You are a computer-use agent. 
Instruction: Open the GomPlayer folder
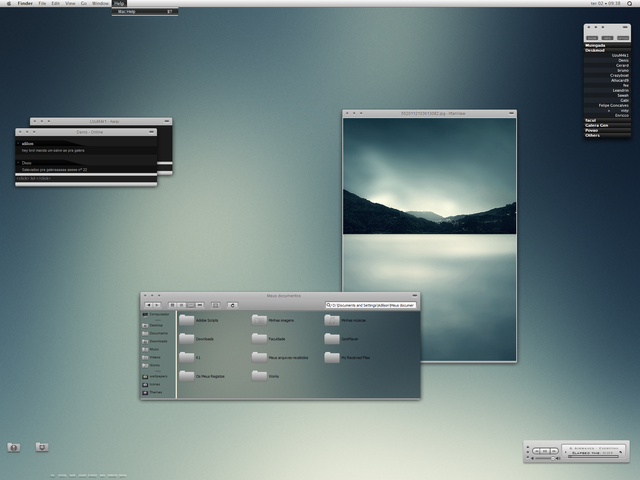click(x=333, y=339)
